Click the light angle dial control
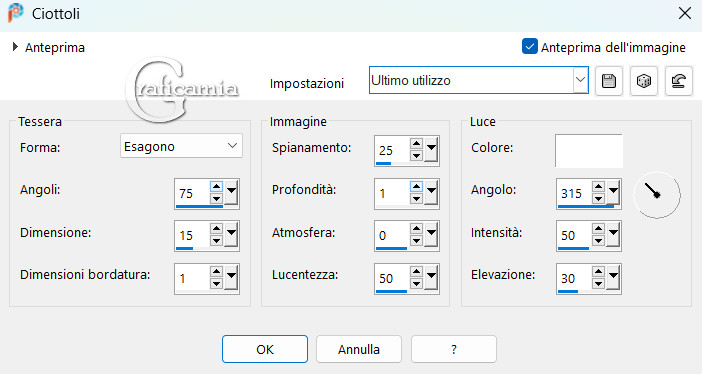The width and height of the screenshot is (702, 374). pyautogui.click(x=657, y=195)
